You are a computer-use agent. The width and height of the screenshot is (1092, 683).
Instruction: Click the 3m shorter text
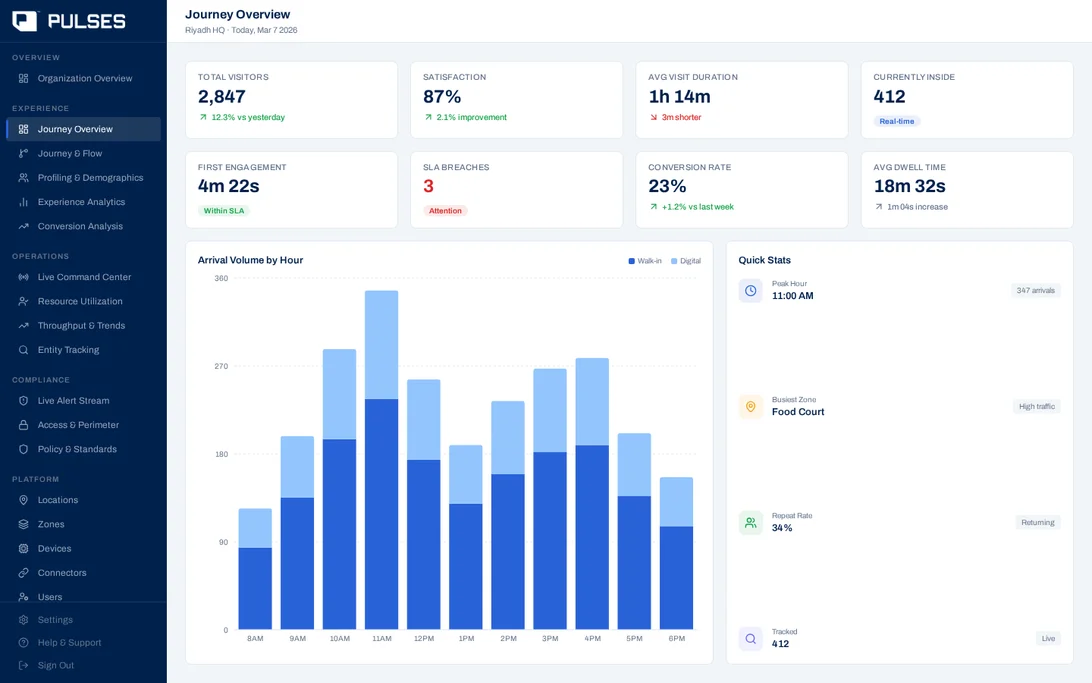click(x=681, y=118)
